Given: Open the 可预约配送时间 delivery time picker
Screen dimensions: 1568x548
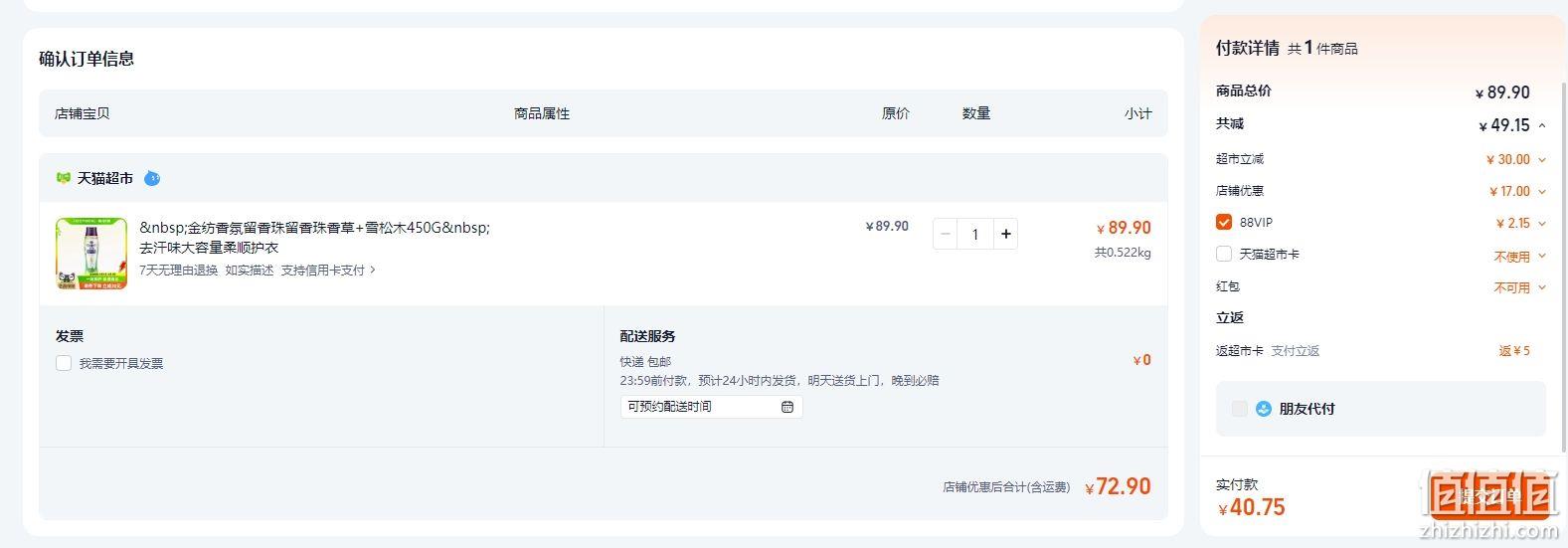Looking at the screenshot, I should (x=711, y=407).
